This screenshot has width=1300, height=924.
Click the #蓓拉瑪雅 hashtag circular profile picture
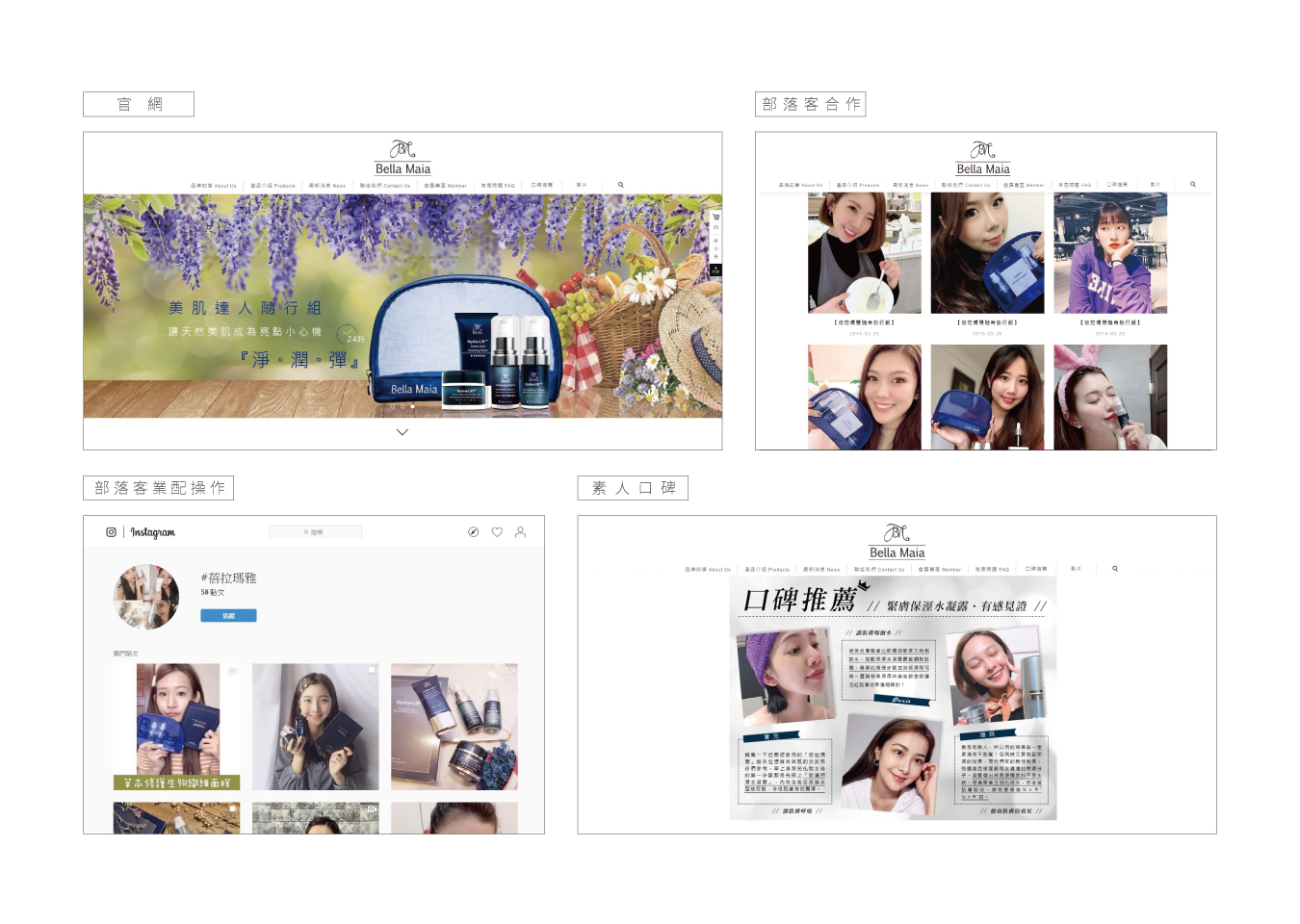146,597
